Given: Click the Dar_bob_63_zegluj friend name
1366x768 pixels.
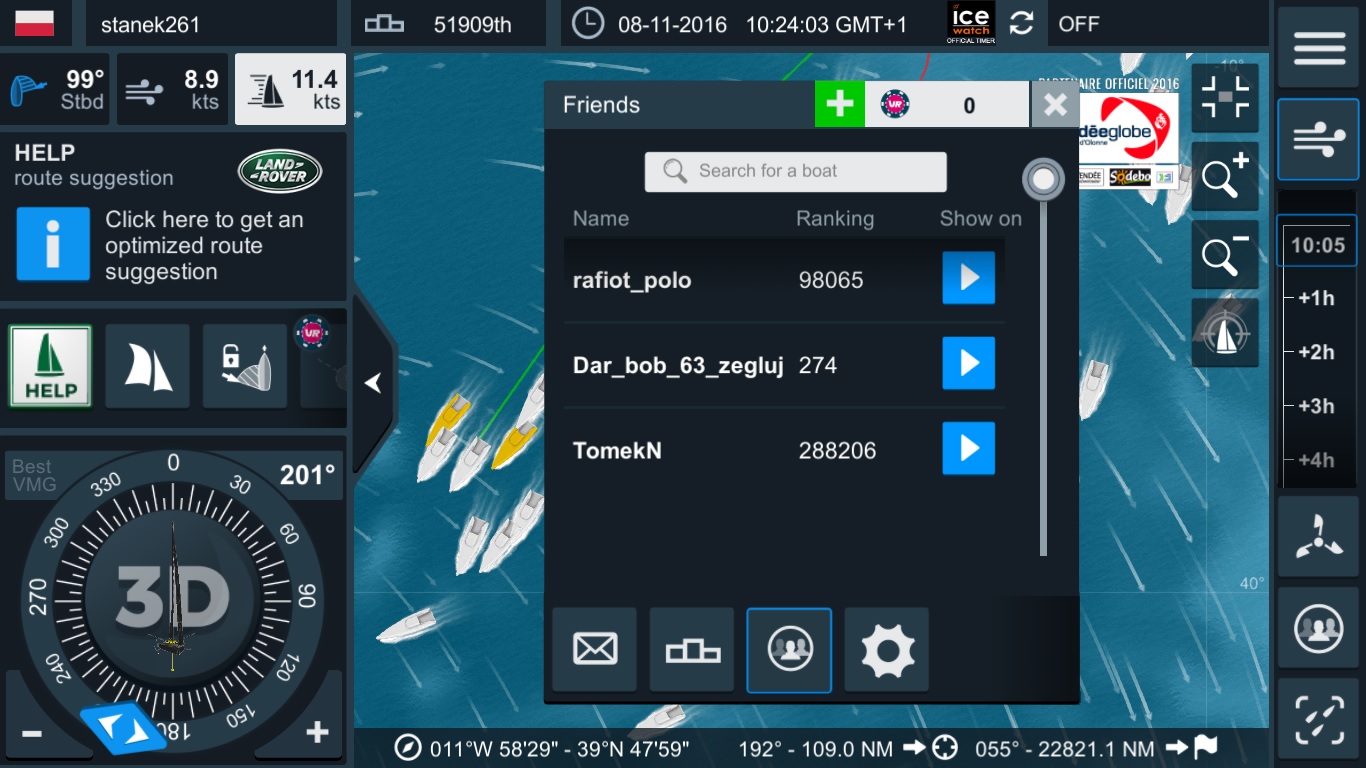Looking at the screenshot, I should click(x=678, y=365).
